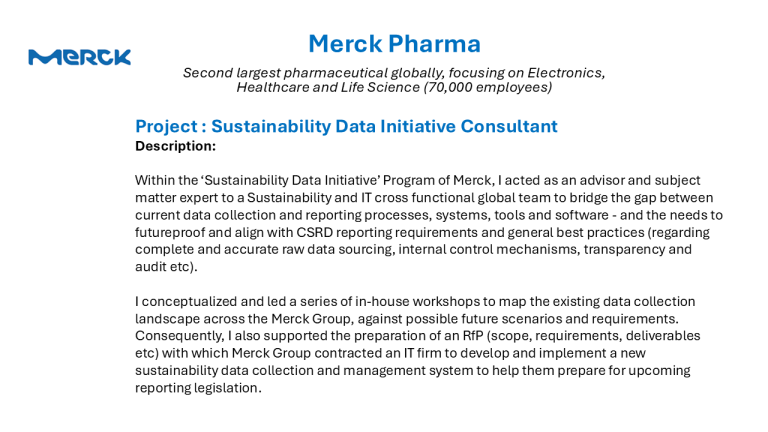This screenshot has width=768, height=432.
Task: Click the sustainability data collection and management line
Action: click(x=412, y=370)
